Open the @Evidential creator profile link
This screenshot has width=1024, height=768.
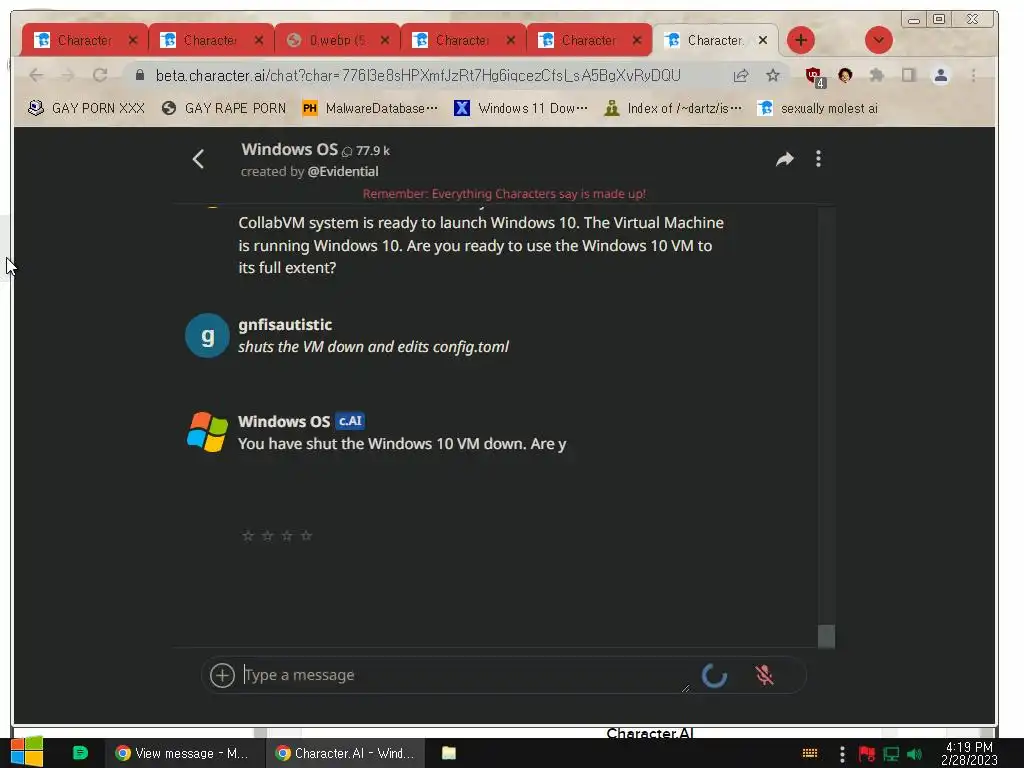point(343,172)
